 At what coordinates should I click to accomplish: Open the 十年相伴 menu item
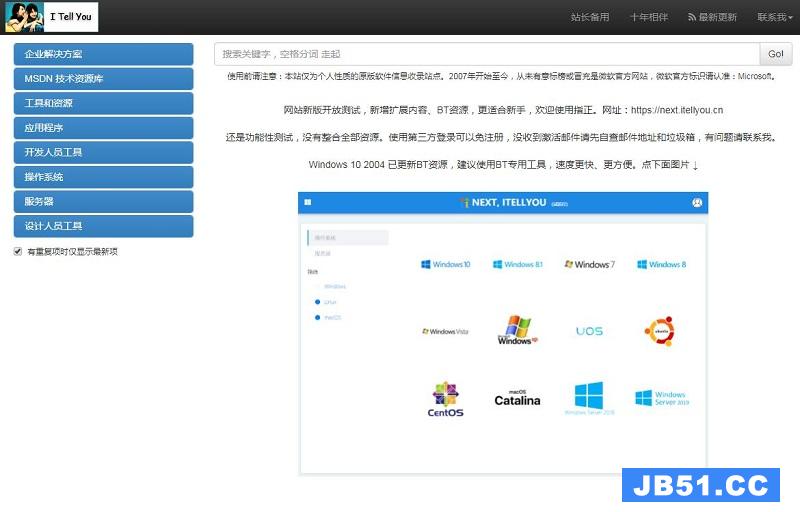click(x=648, y=17)
